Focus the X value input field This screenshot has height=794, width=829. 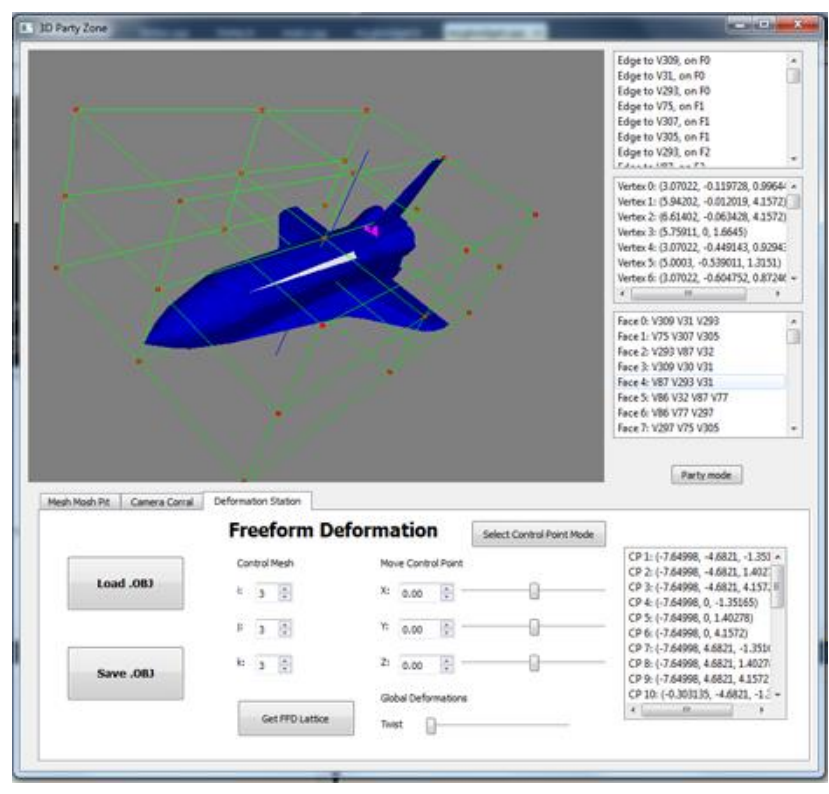click(x=420, y=593)
